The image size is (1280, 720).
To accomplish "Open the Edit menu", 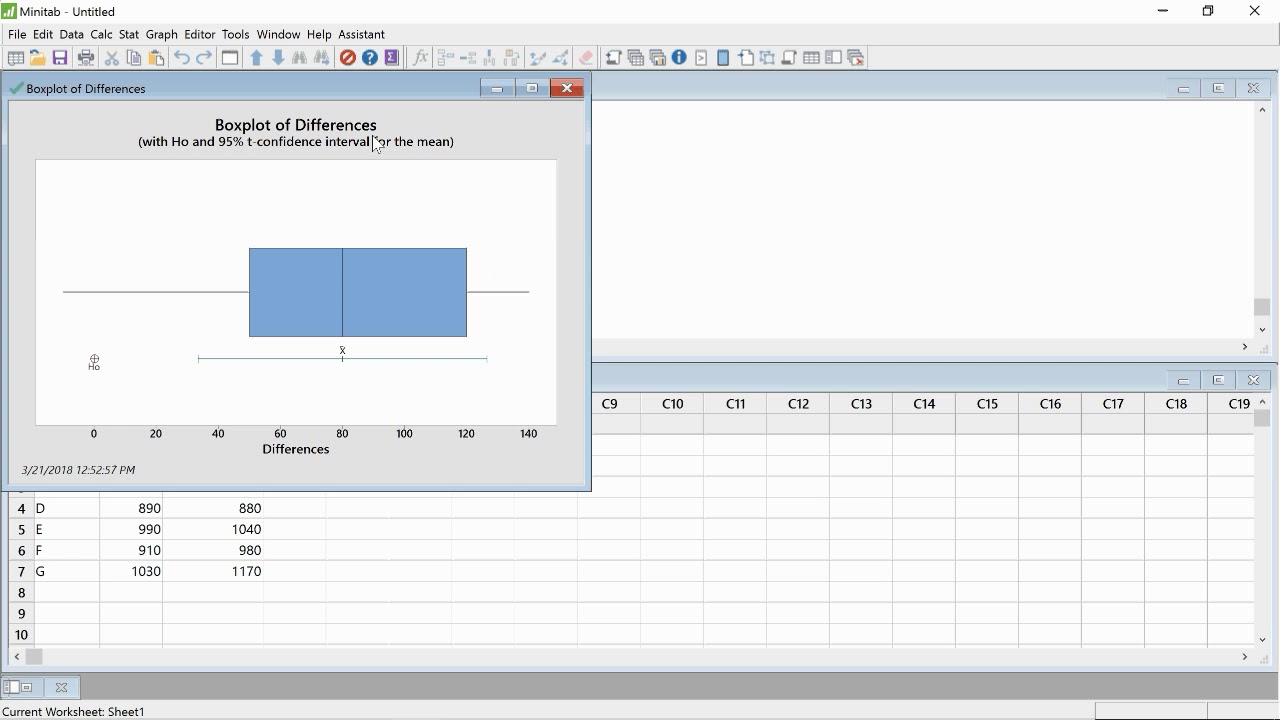I will 43,34.
